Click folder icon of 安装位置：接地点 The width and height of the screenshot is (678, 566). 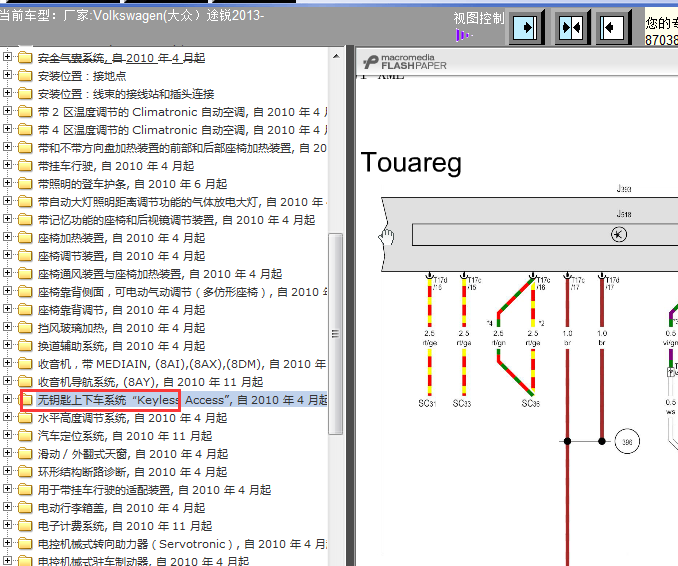[x=26, y=76]
